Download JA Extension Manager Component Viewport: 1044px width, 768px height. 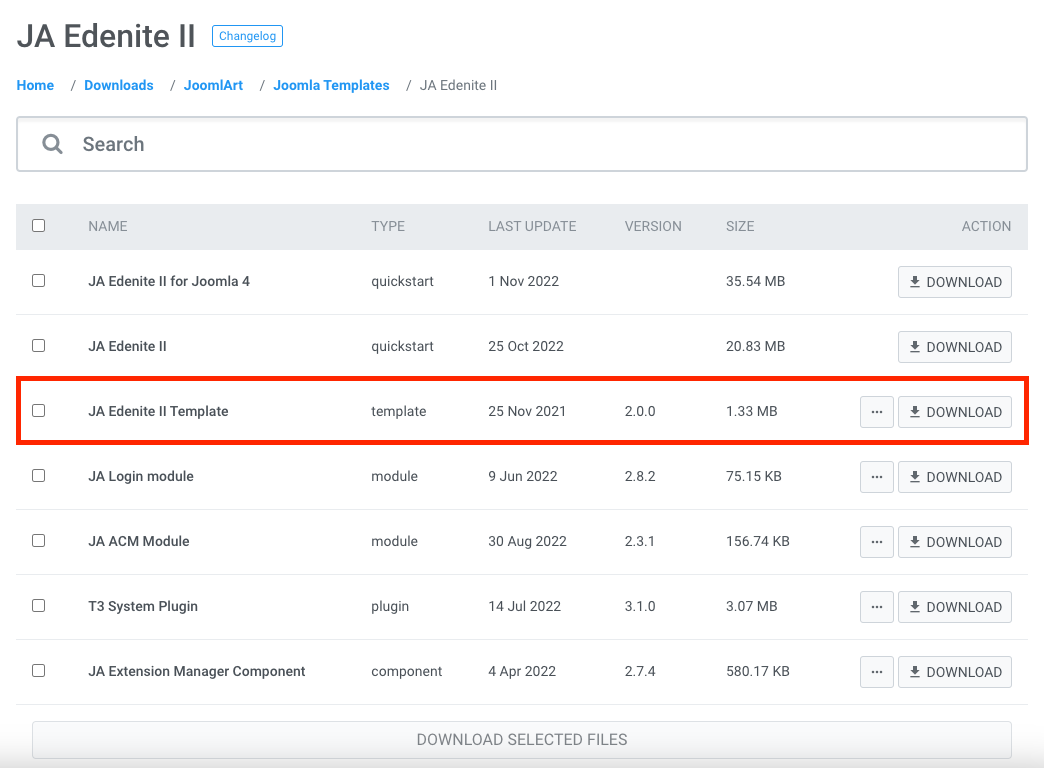(x=954, y=672)
